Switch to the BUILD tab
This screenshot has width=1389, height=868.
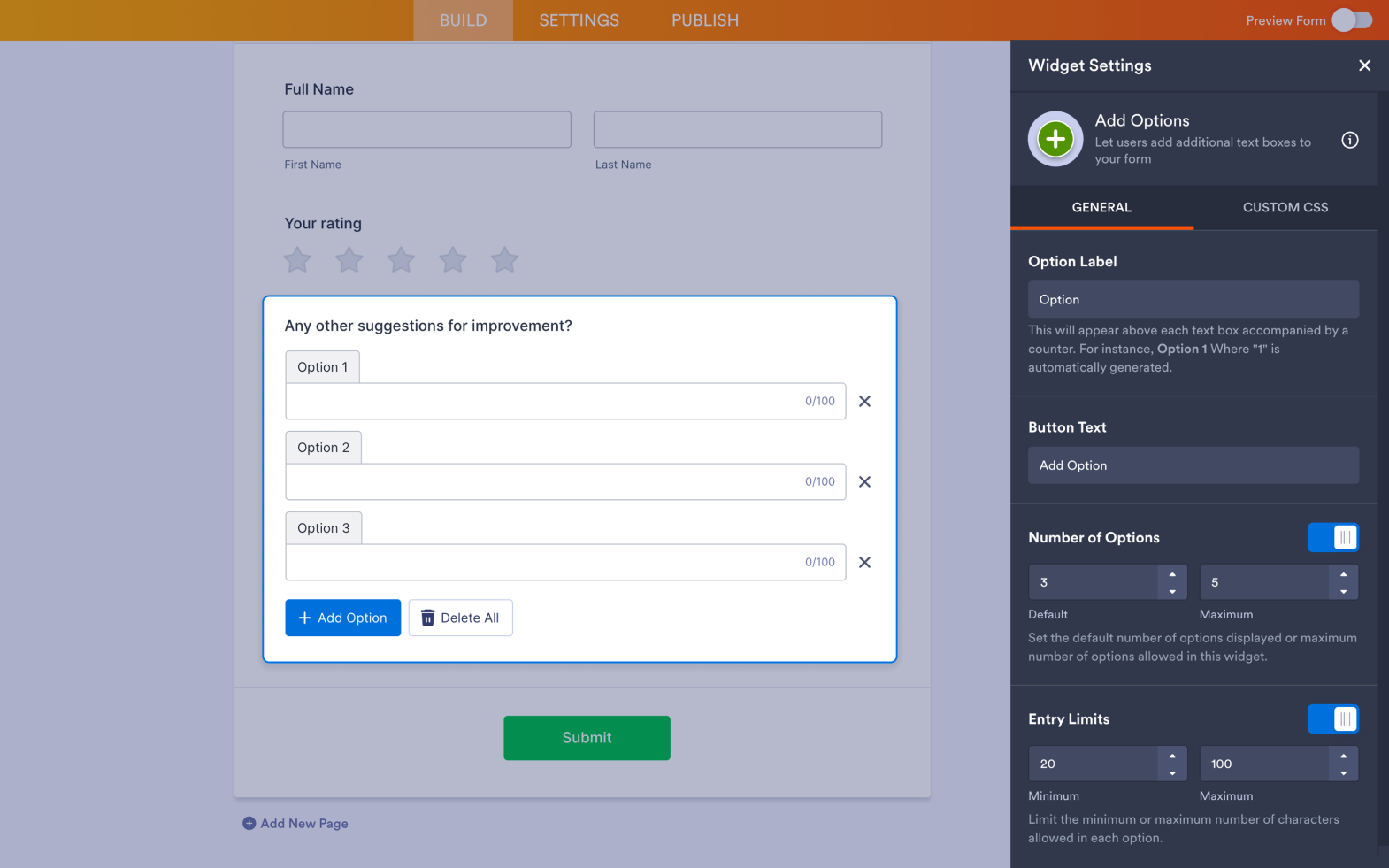[463, 20]
